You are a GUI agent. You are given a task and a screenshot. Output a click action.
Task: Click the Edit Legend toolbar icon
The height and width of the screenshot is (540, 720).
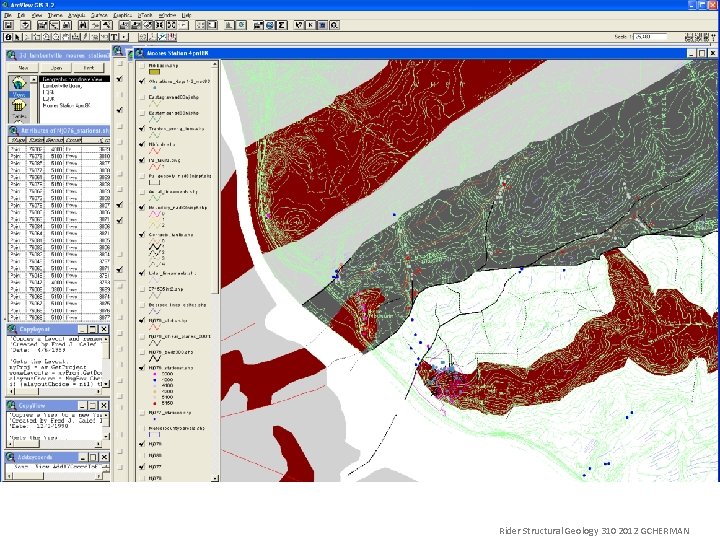(x=54, y=25)
